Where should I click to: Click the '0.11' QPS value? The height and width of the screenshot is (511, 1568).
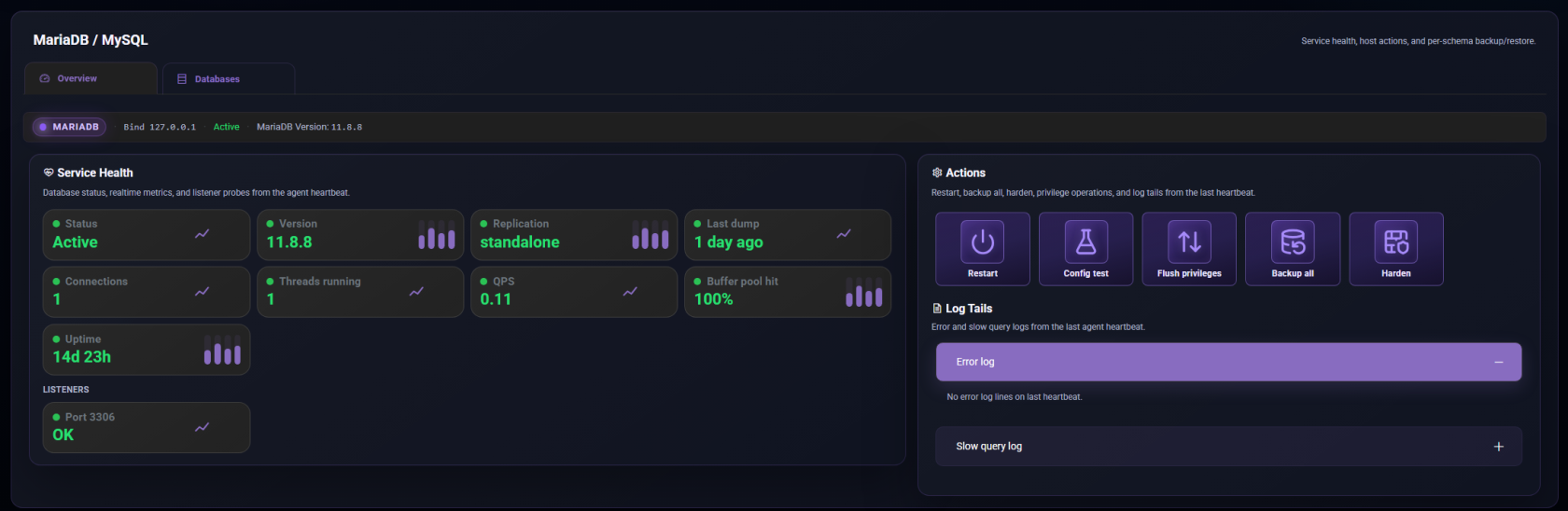click(496, 299)
